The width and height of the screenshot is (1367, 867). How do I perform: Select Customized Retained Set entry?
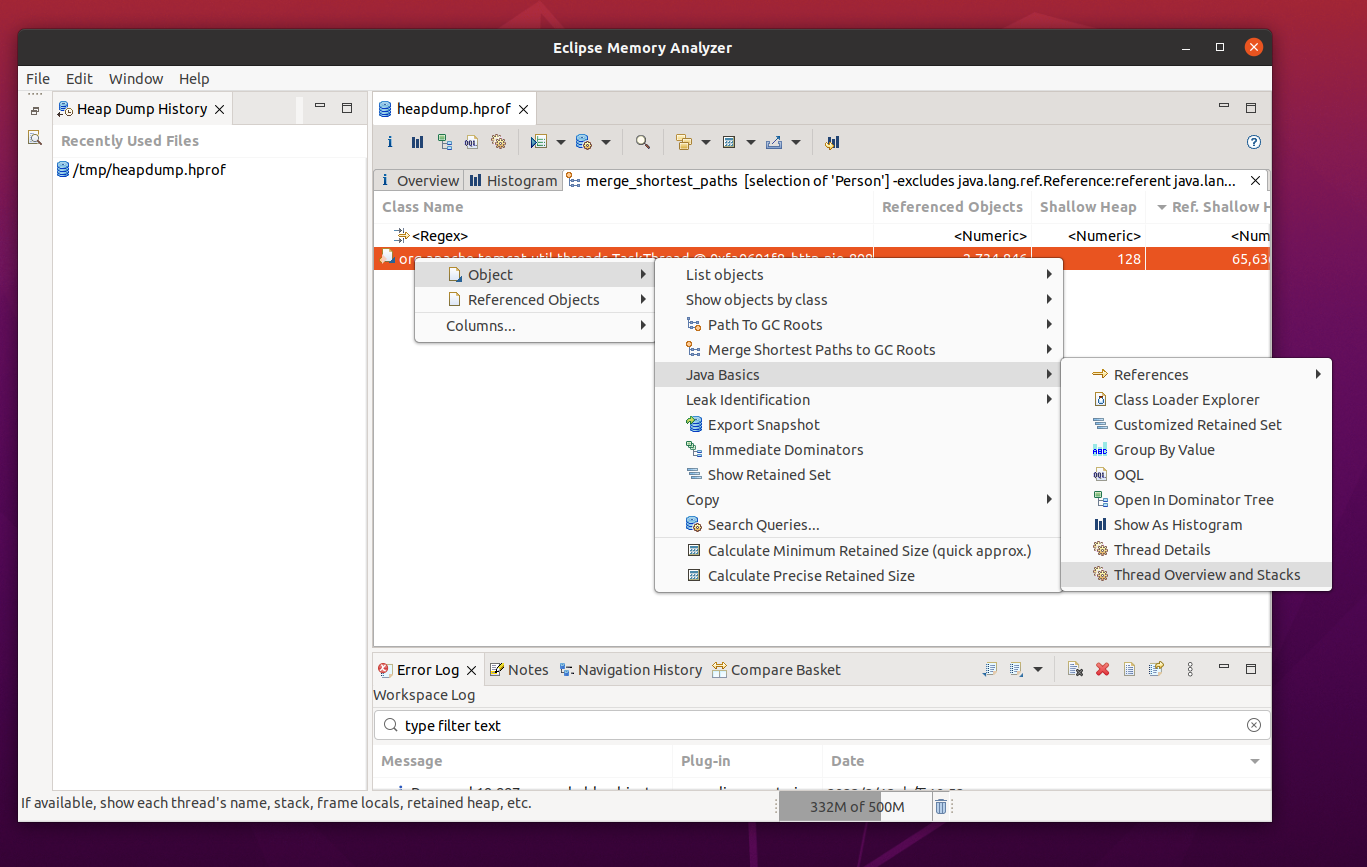pos(1196,424)
